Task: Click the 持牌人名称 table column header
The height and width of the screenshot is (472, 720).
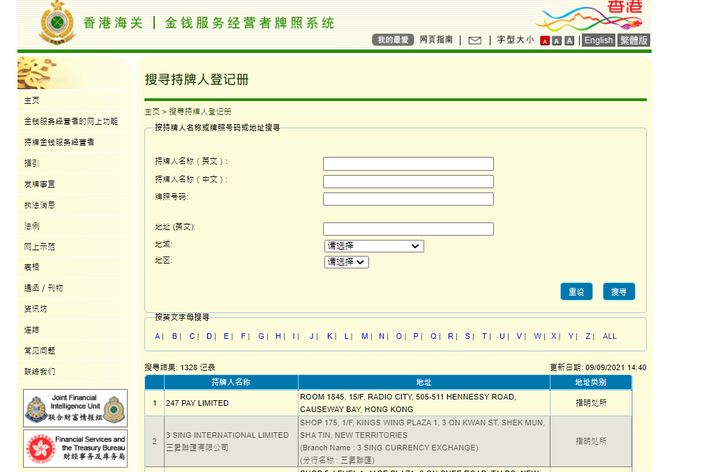Action: (231, 382)
